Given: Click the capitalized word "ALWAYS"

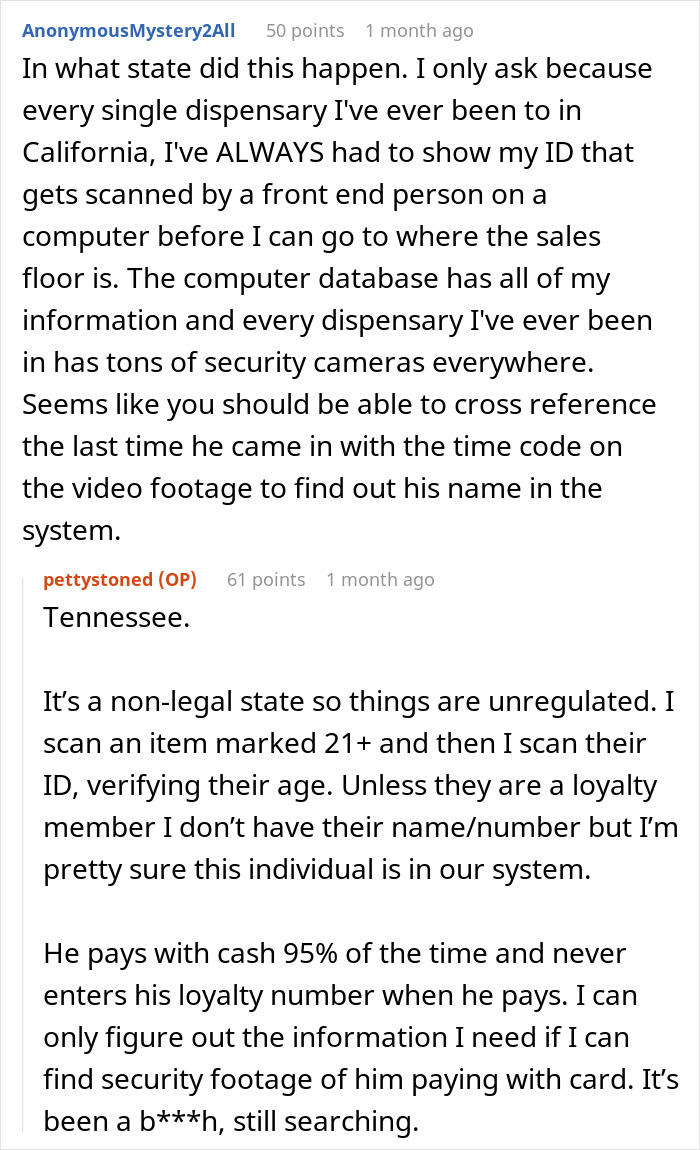Looking at the screenshot, I should (269, 153).
